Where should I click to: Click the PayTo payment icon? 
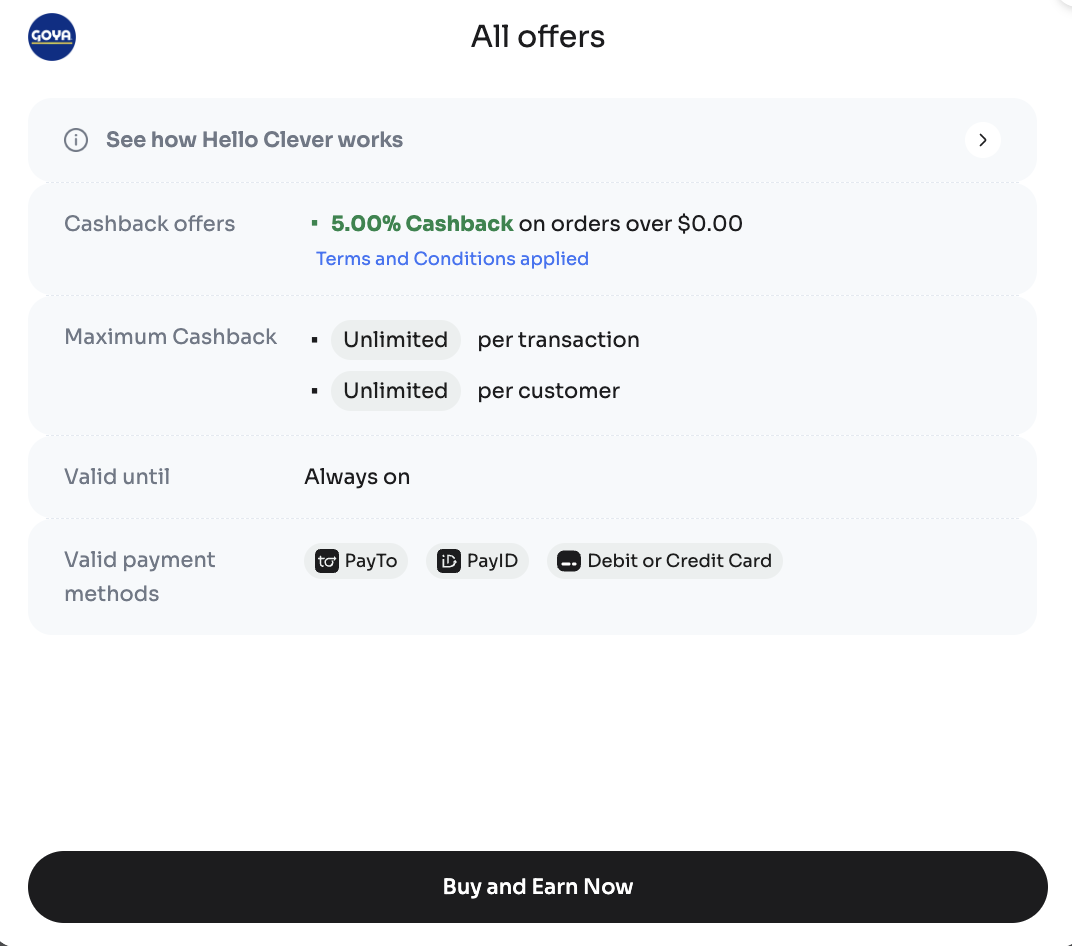click(327, 561)
